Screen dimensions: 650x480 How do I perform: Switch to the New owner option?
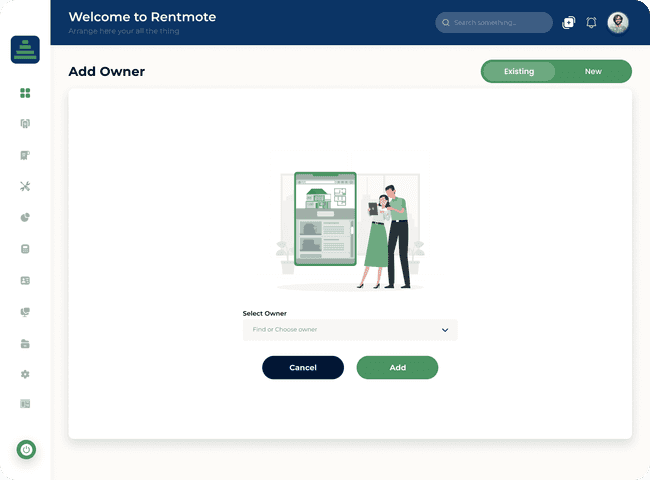click(x=593, y=71)
